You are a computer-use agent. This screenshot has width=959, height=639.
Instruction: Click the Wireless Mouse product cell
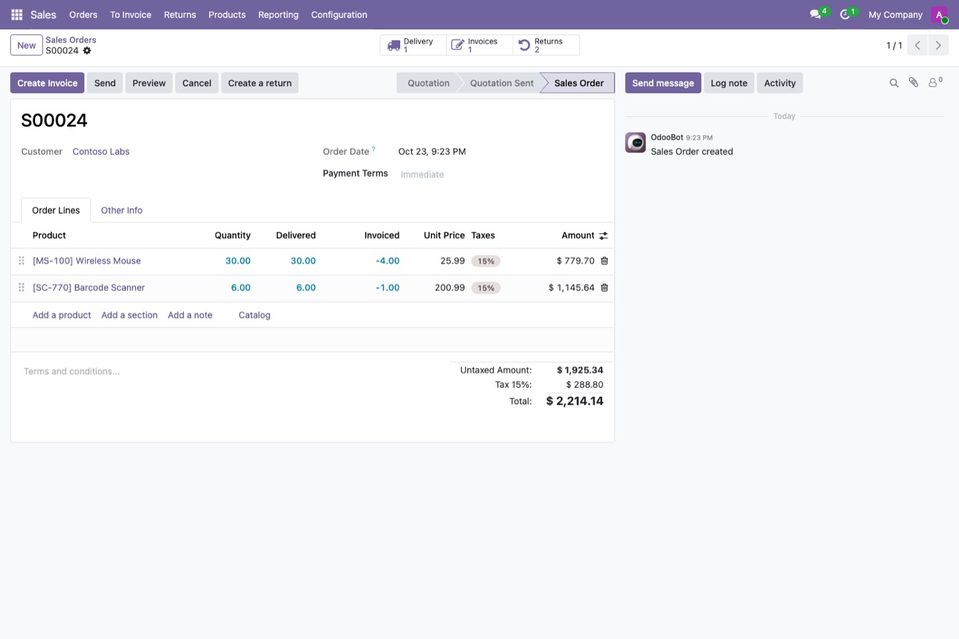coord(86,260)
